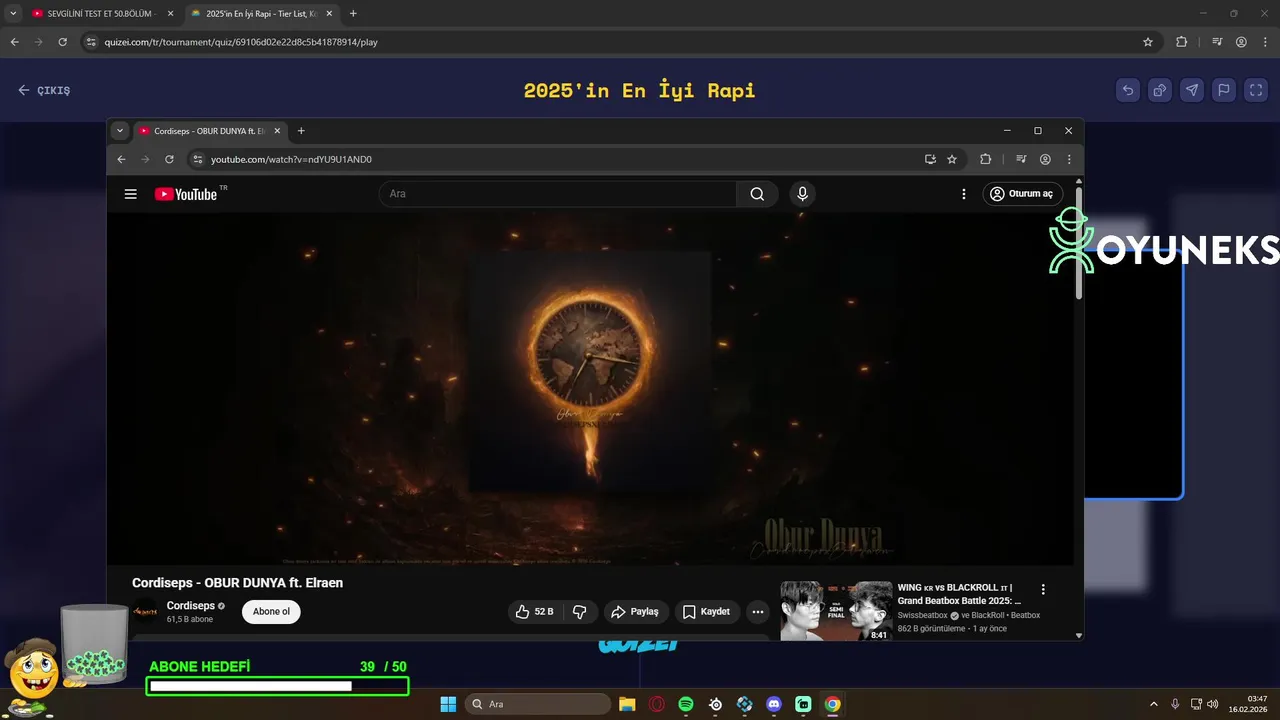Open tab search dropdown in Quizei window
The height and width of the screenshot is (720, 1280).
(13, 14)
